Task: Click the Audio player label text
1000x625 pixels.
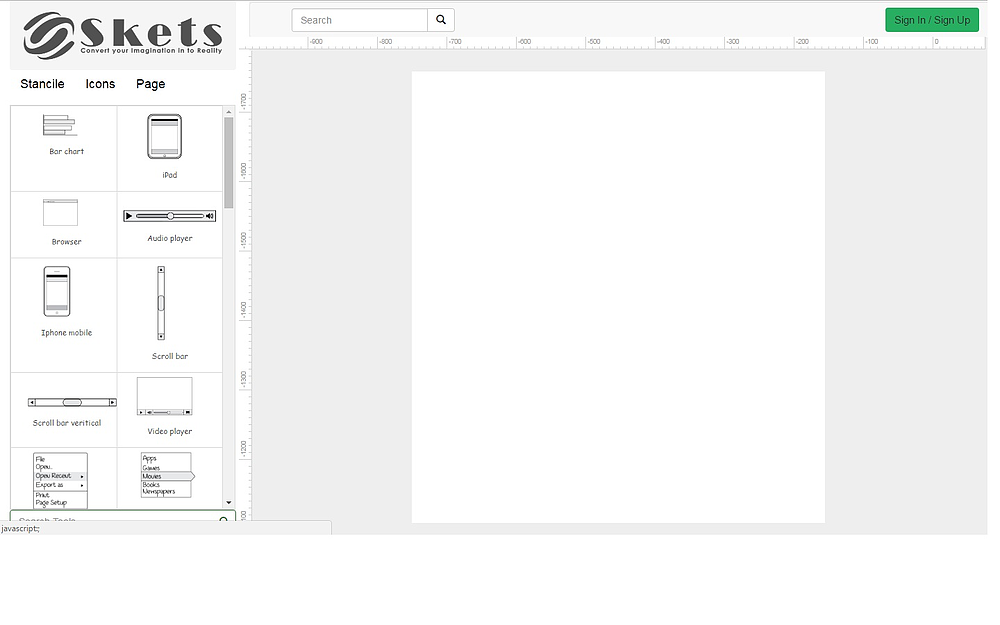Action: (x=170, y=238)
